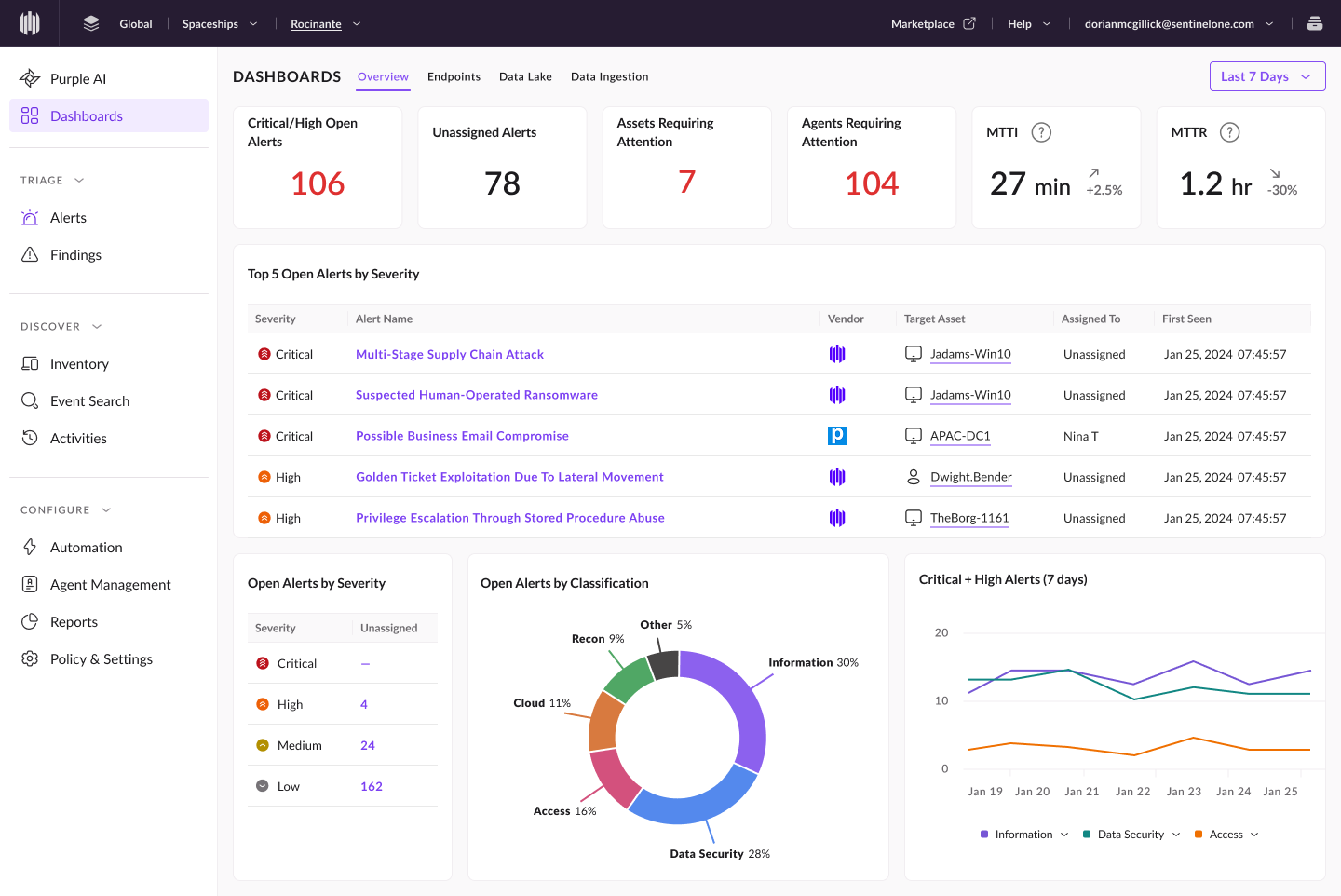Open the Purple AI assistant icon
The image size is (1341, 896).
pos(30,78)
